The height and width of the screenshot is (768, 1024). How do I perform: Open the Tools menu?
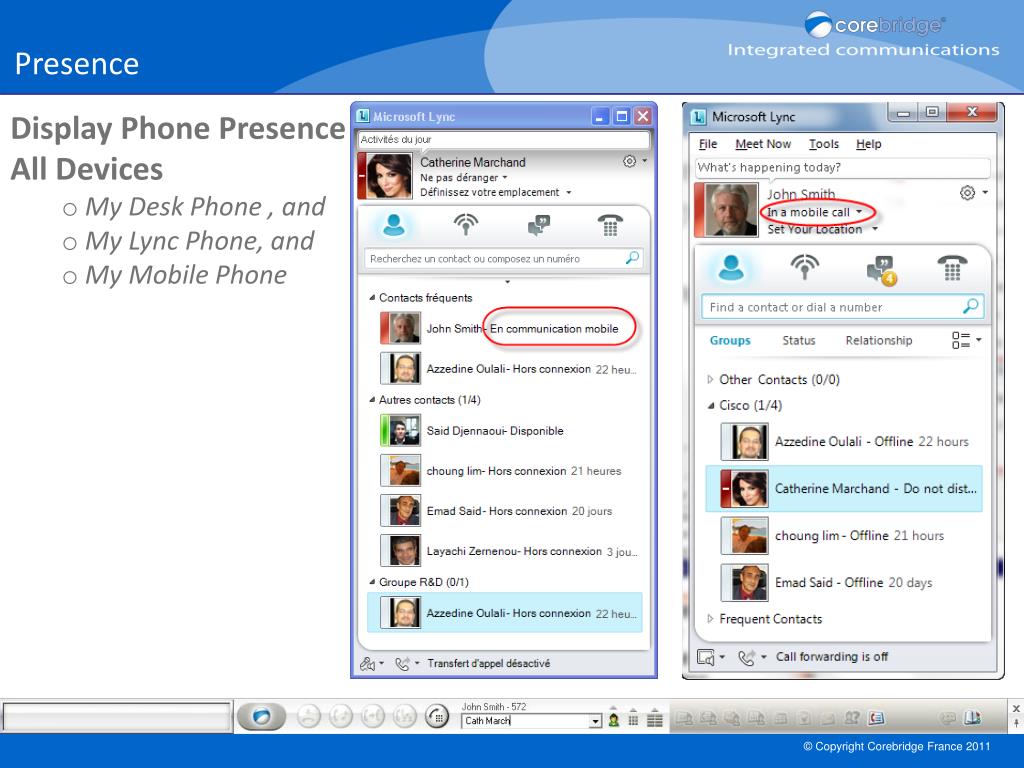pos(824,144)
